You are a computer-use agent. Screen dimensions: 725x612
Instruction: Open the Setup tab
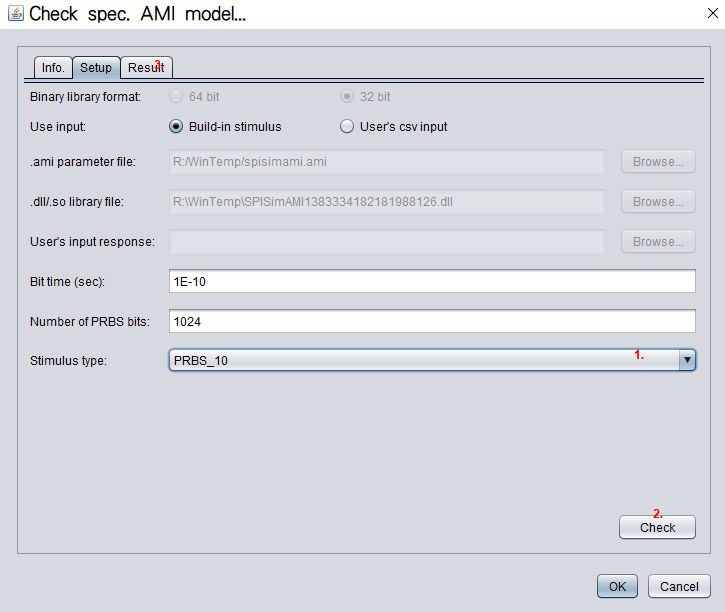96,68
